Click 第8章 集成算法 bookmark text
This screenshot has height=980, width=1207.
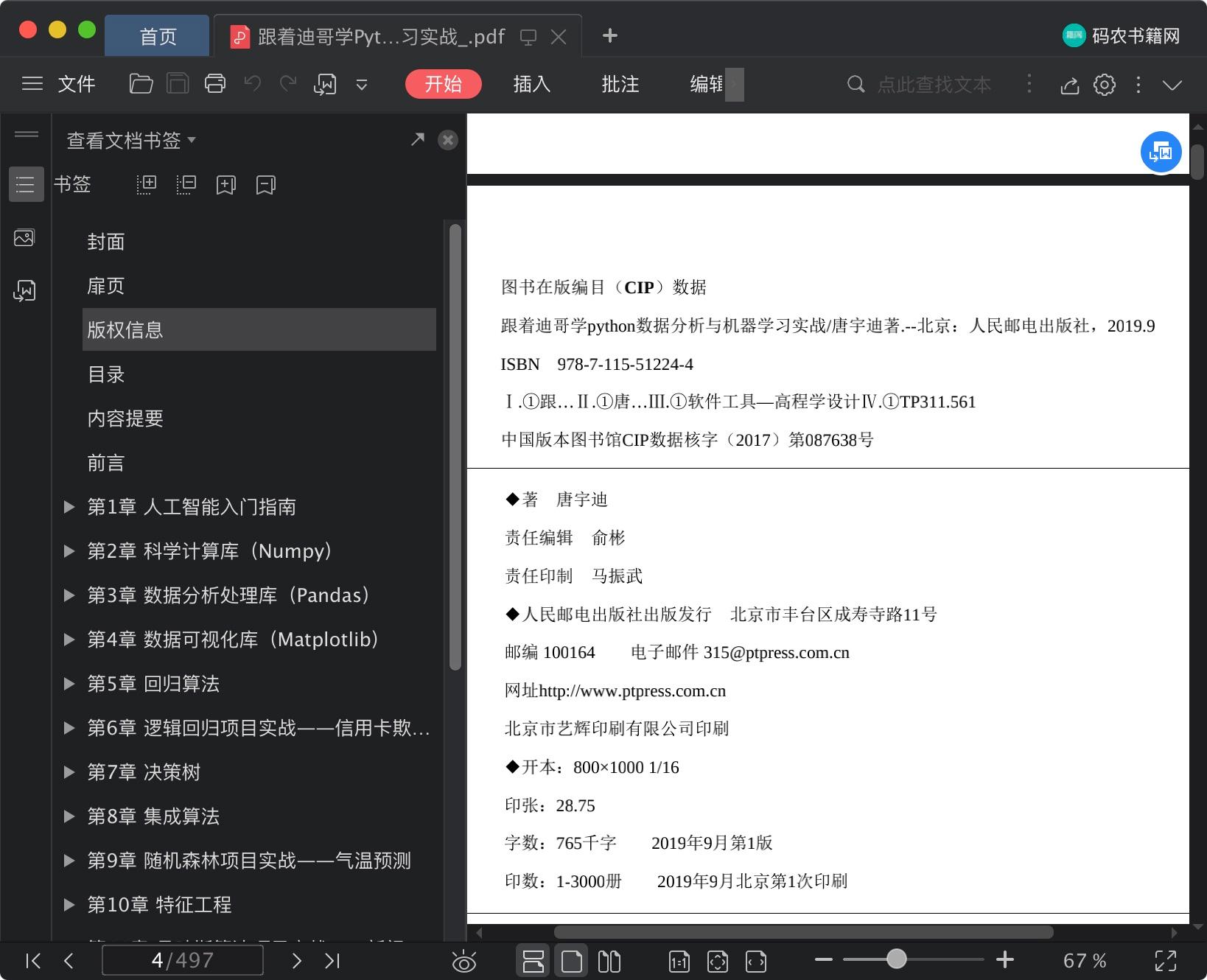[153, 816]
